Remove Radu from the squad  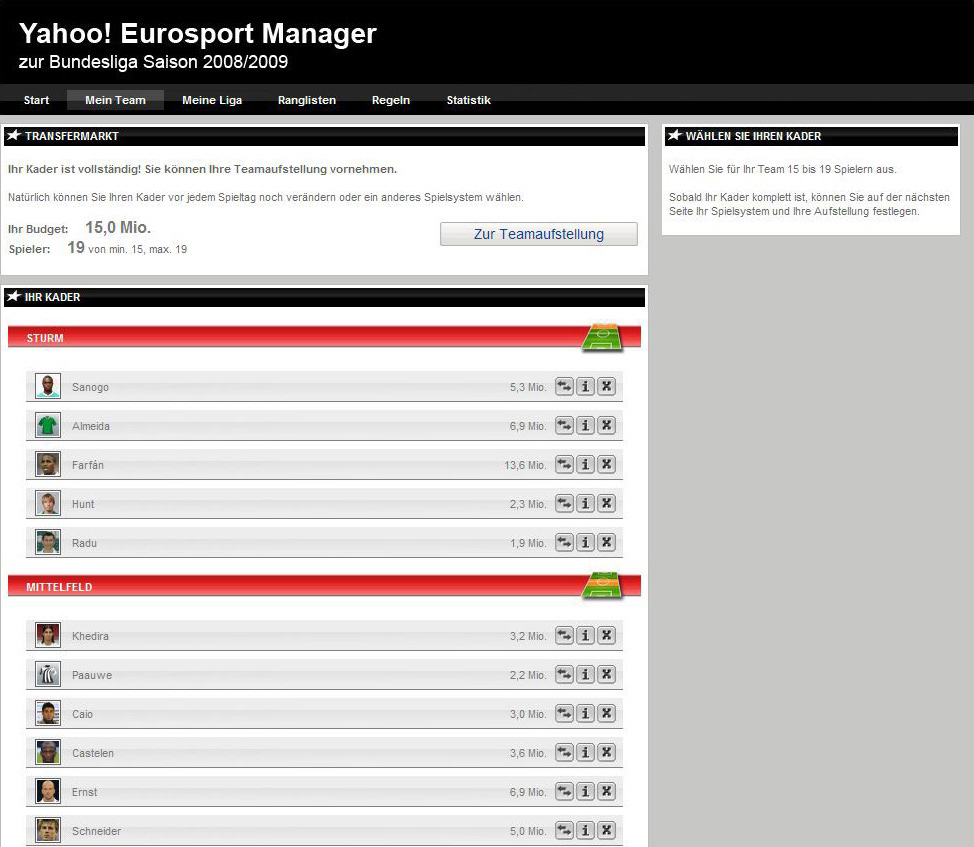pyautogui.click(x=606, y=543)
